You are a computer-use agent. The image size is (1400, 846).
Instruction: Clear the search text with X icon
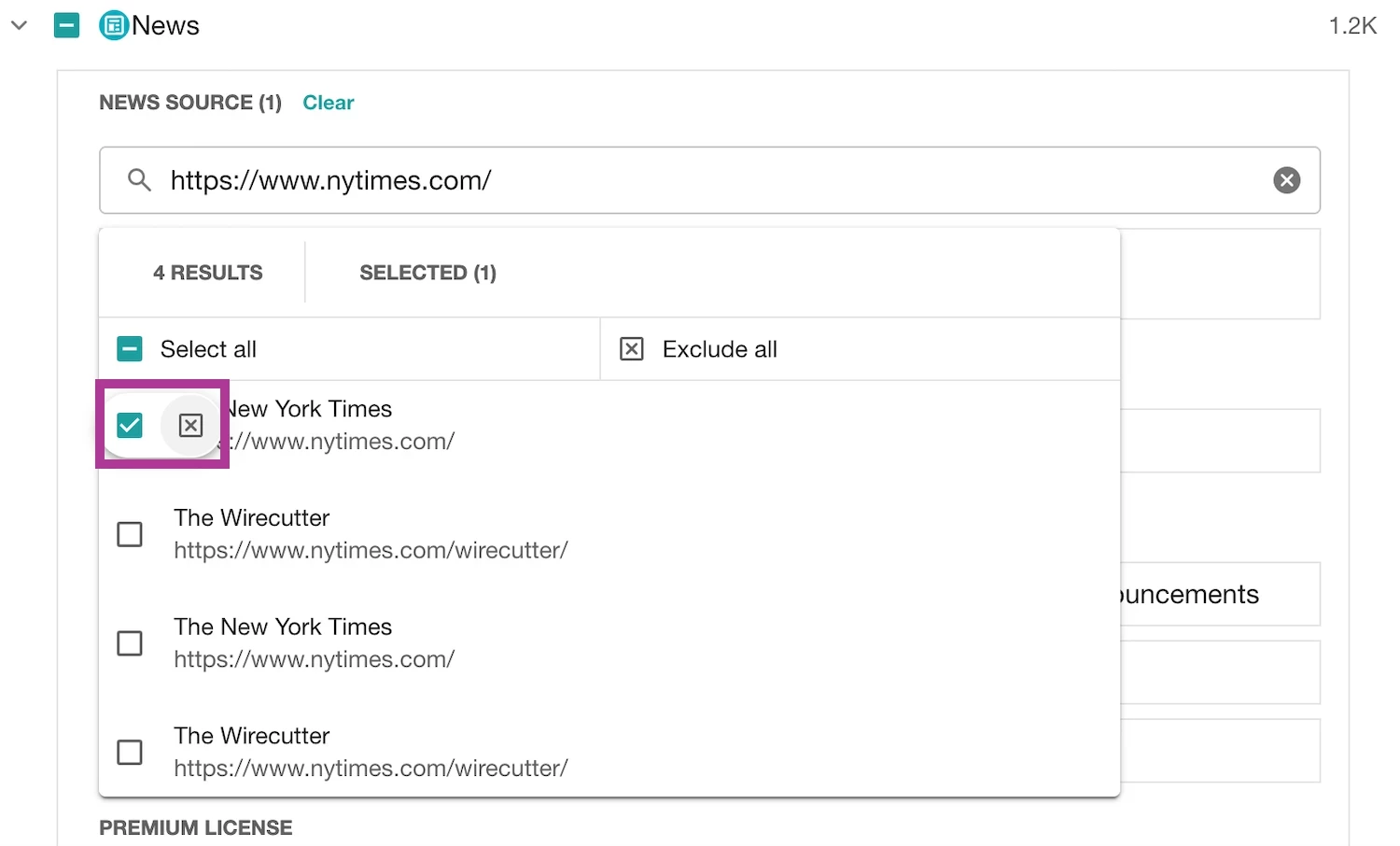click(x=1287, y=180)
